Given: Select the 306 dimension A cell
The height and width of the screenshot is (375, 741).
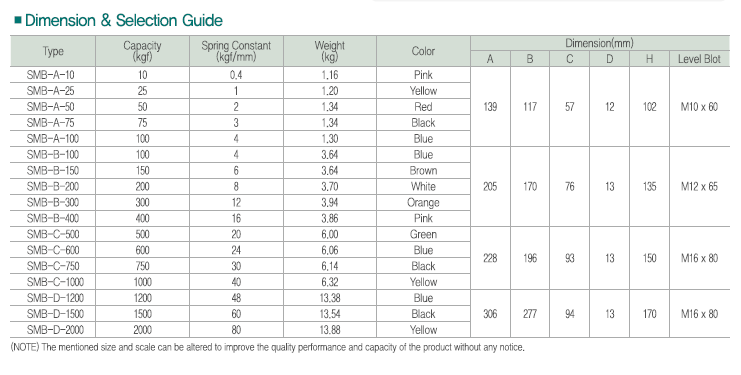Looking at the screenshot, I should coord(491,314).
